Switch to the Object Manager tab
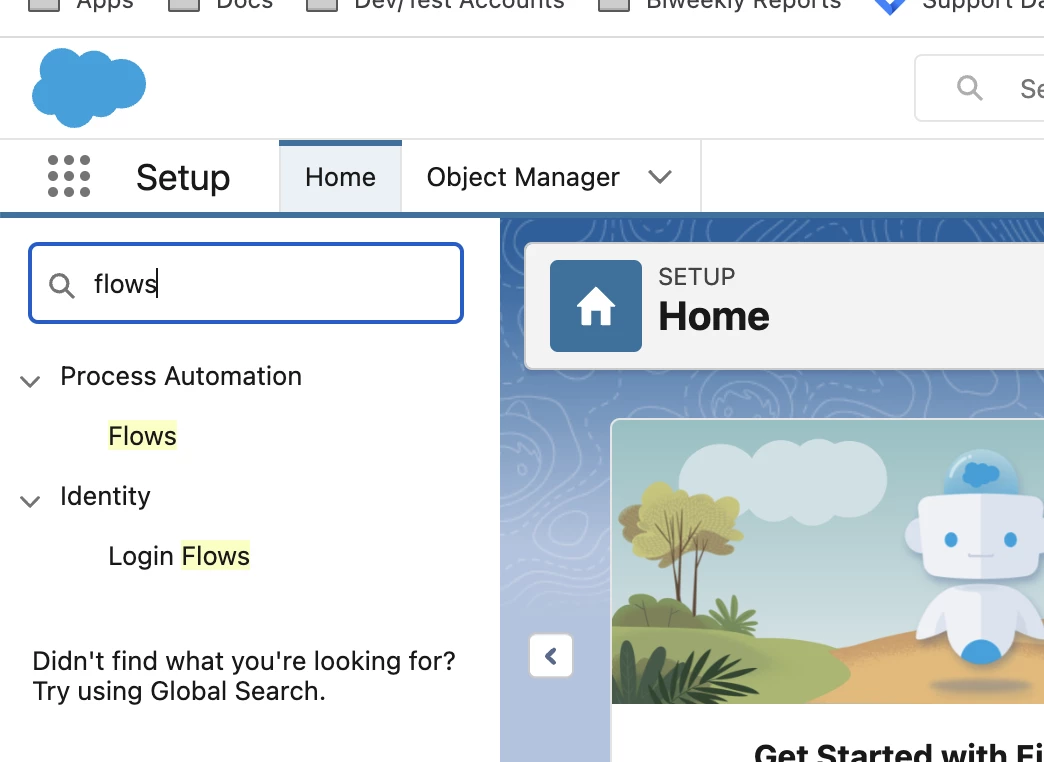Image resolution: width=1044 pixels, height=762 pixels. tap(523, 177)
